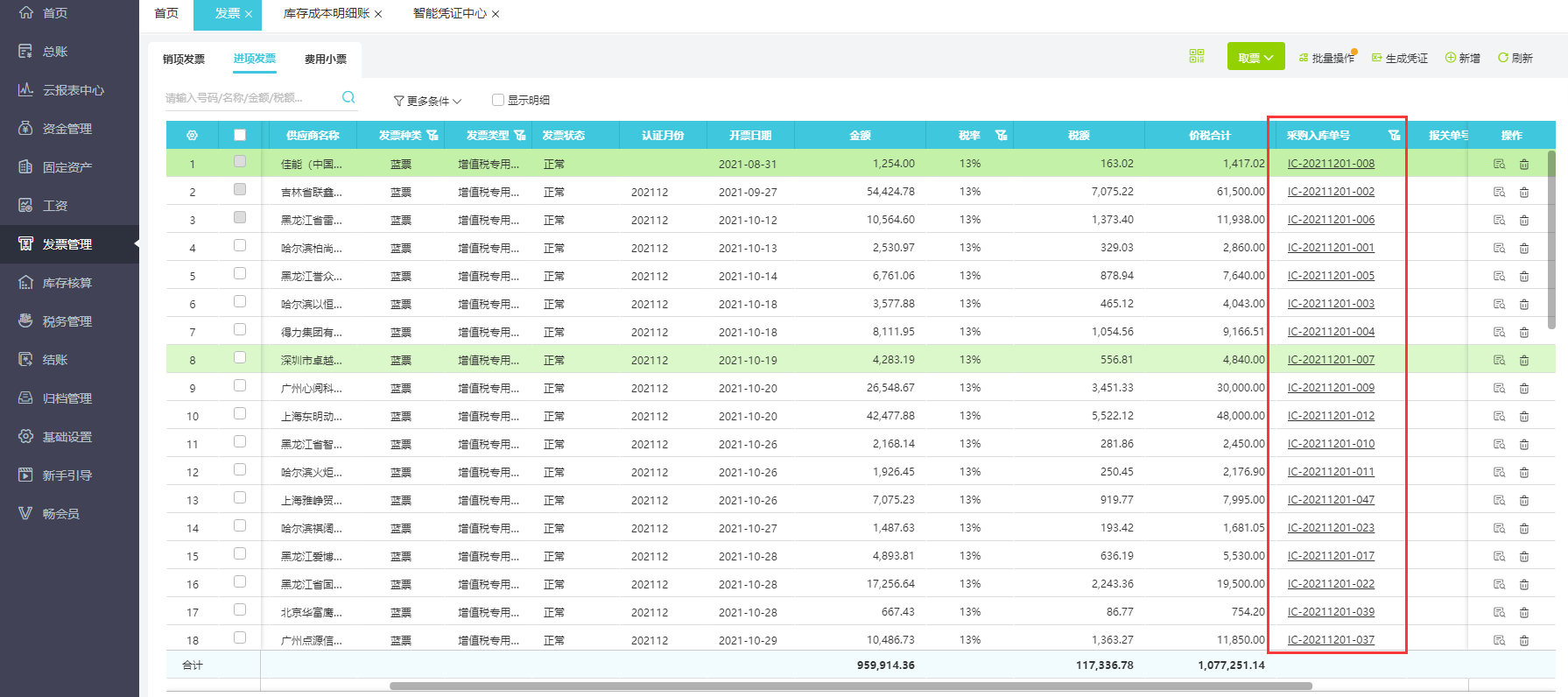This screenshot has width=1568, height=697.
Task: View details of invoice row 5
Action: [x=1499, y=276]
